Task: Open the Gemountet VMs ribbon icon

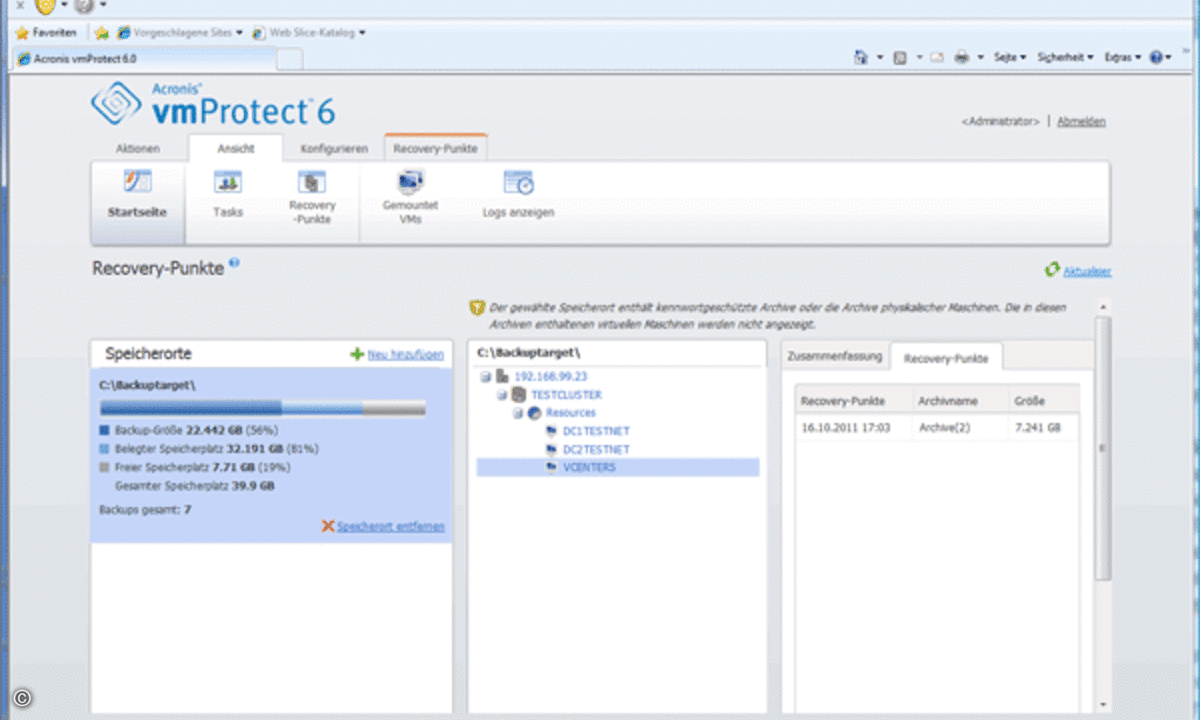Action: tap(411, 183)
